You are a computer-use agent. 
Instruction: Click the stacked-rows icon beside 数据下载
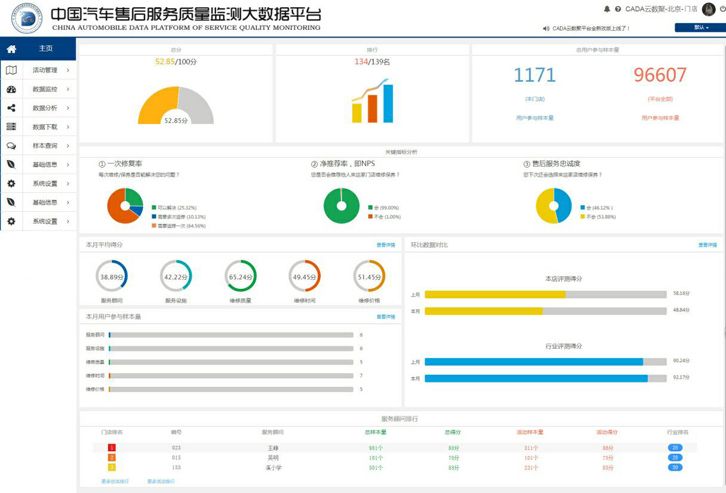coord(12,126)
